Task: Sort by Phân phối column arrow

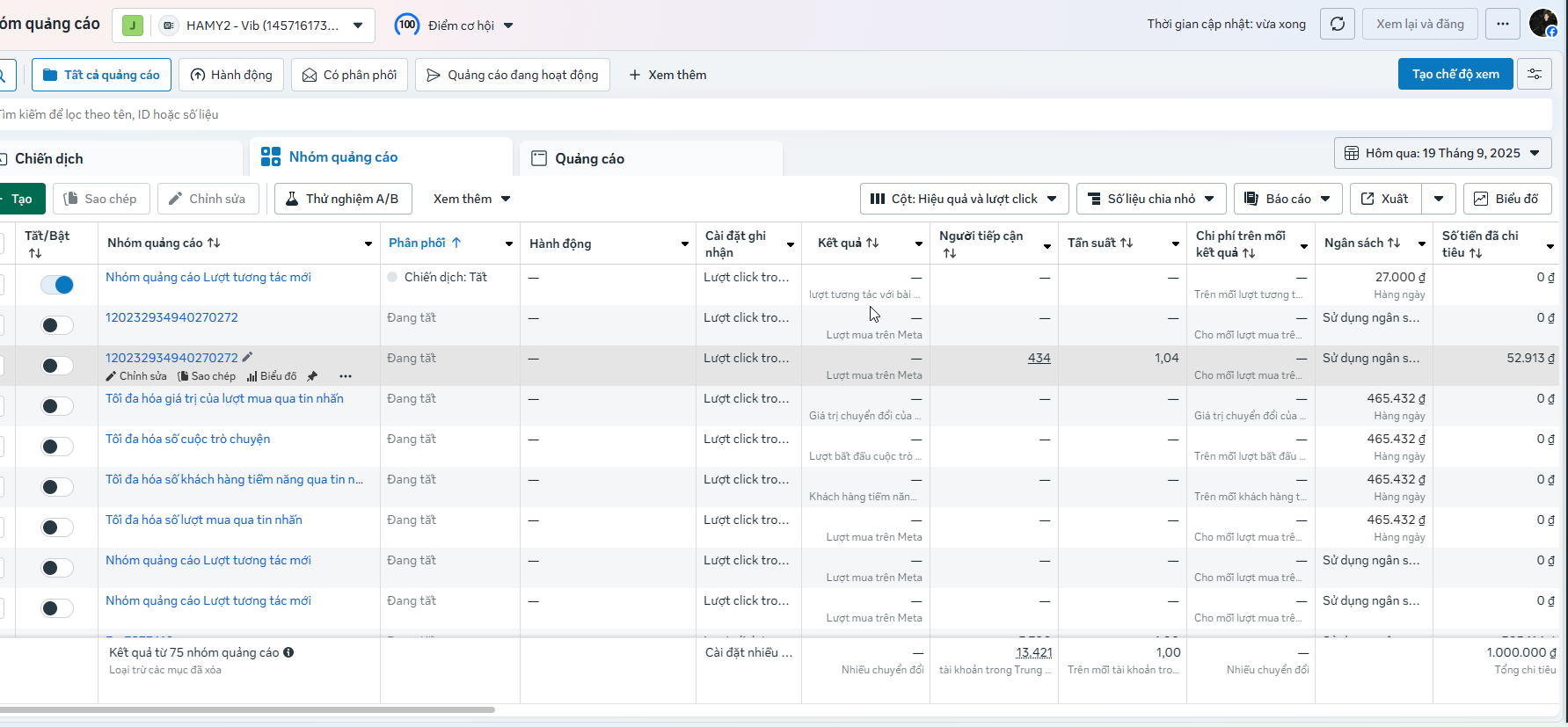Action: click(x=456, y=243)
